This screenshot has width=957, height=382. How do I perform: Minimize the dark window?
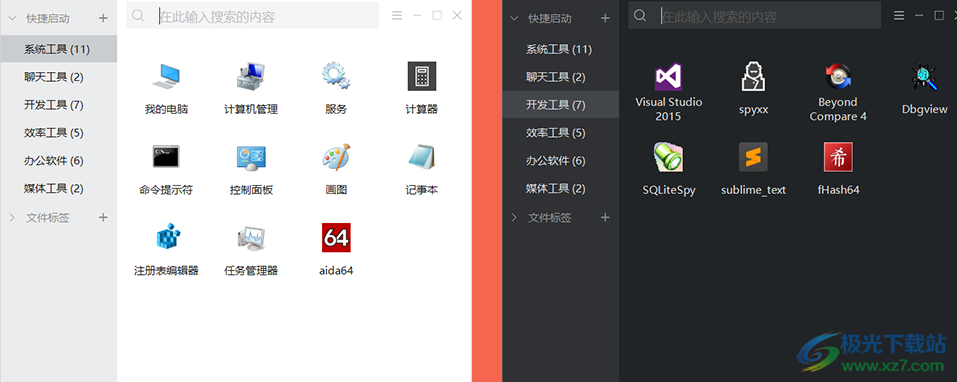[x=919, y=16]
